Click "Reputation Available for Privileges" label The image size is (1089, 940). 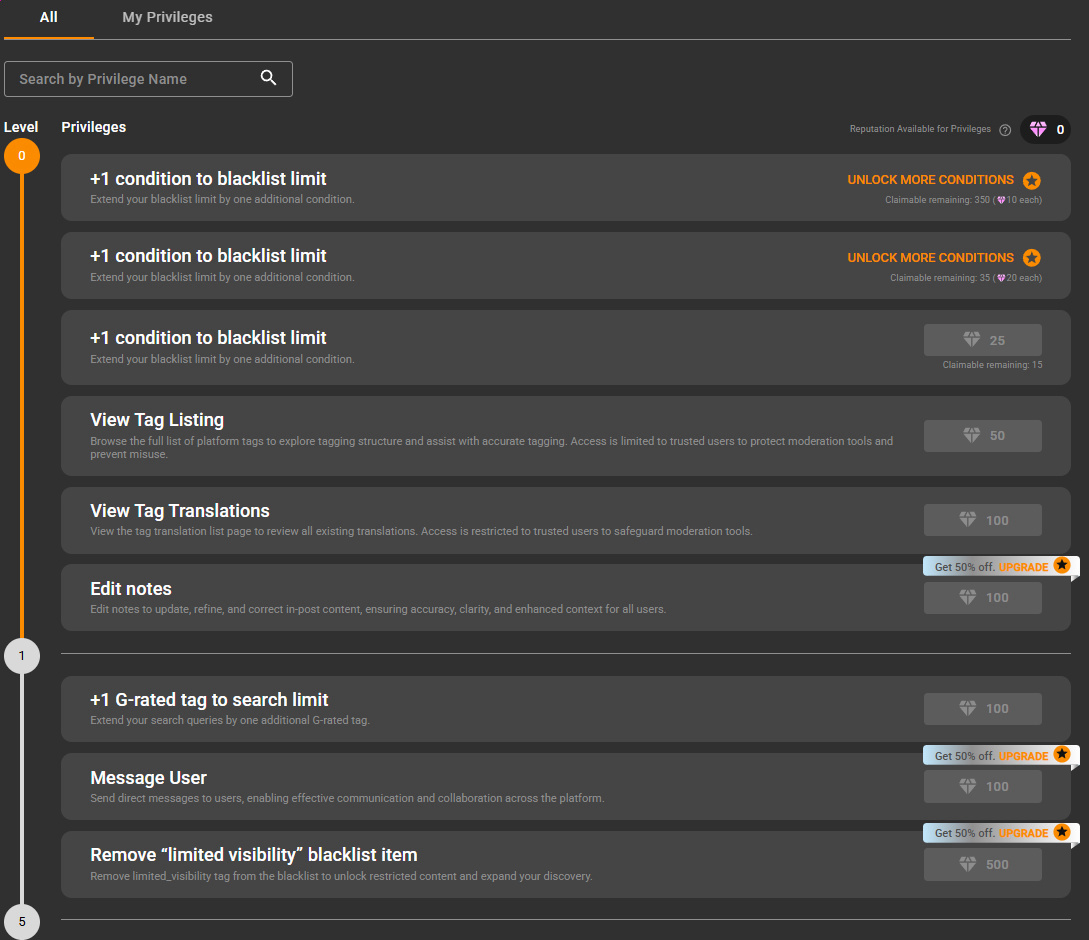tap(920, 129)
